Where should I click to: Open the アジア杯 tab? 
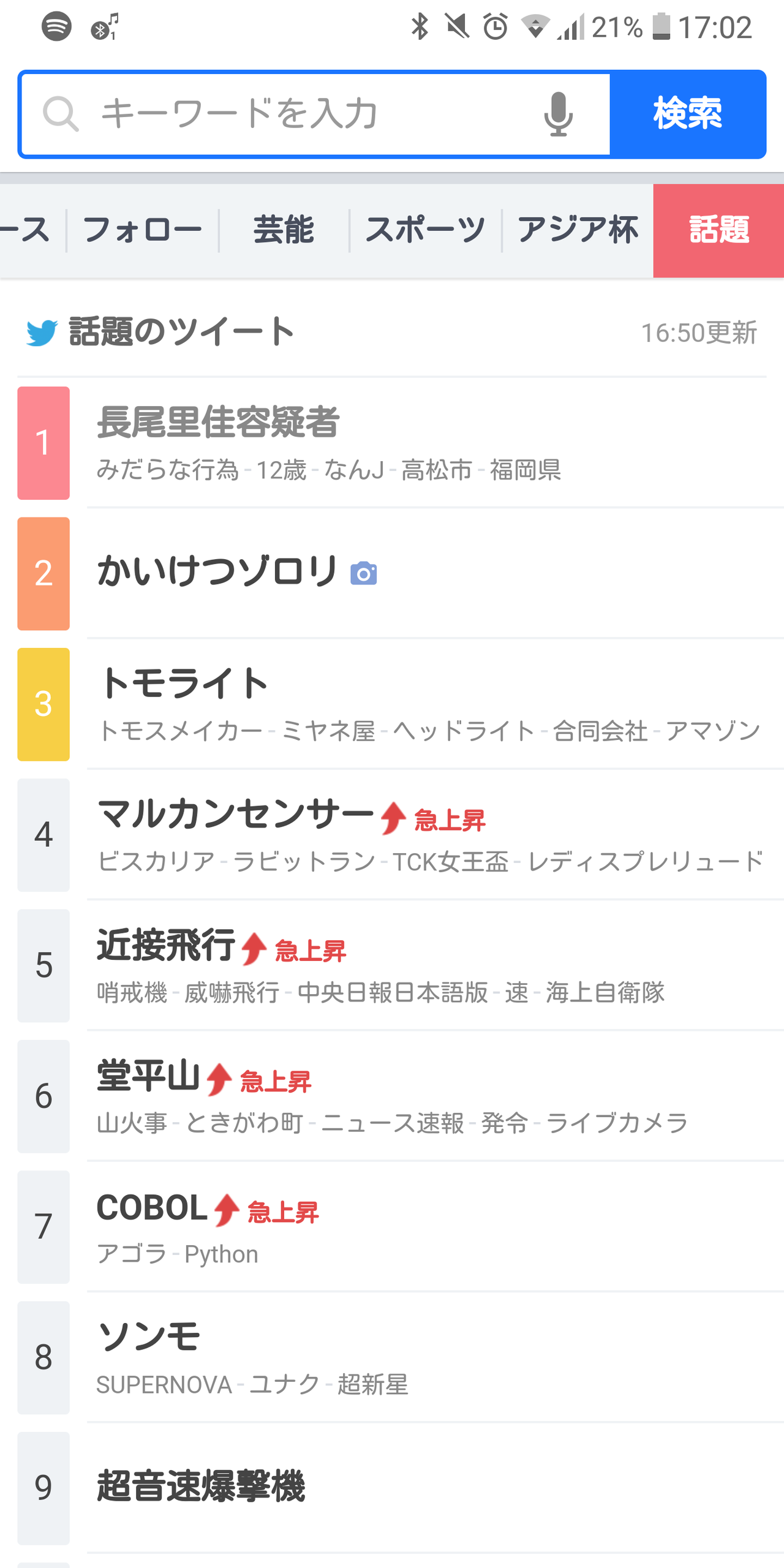[578, 231]
